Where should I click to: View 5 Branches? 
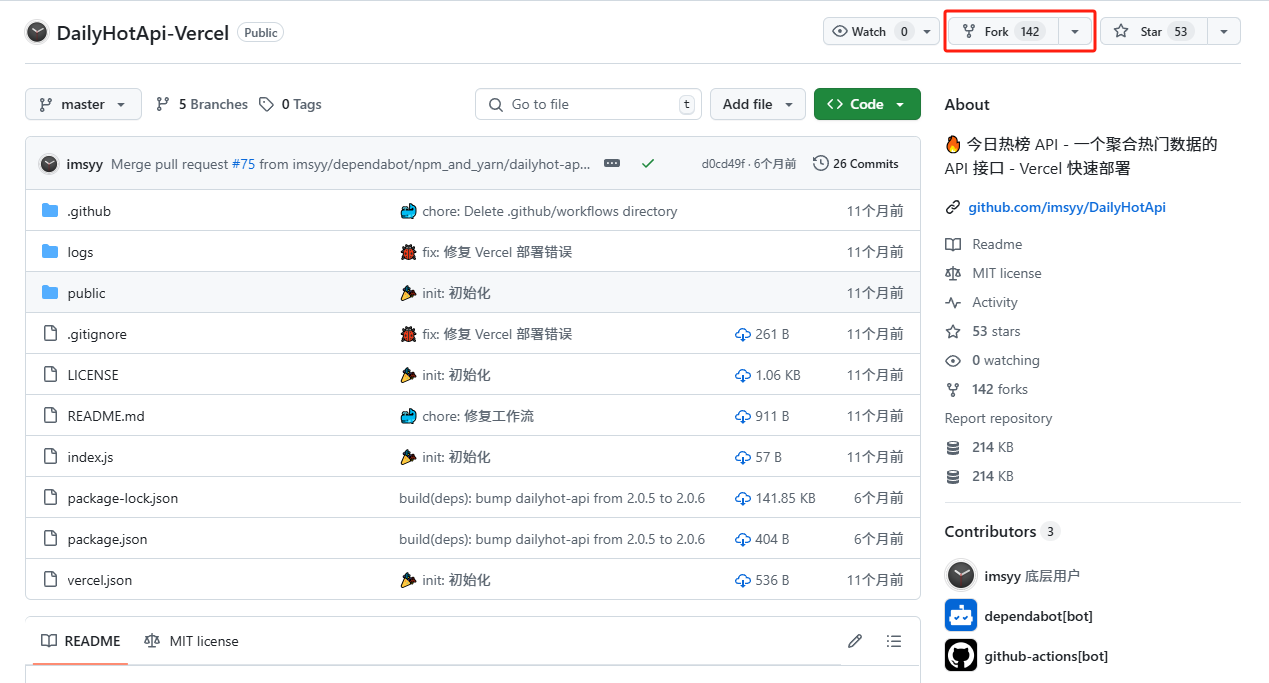click(202, 104)
